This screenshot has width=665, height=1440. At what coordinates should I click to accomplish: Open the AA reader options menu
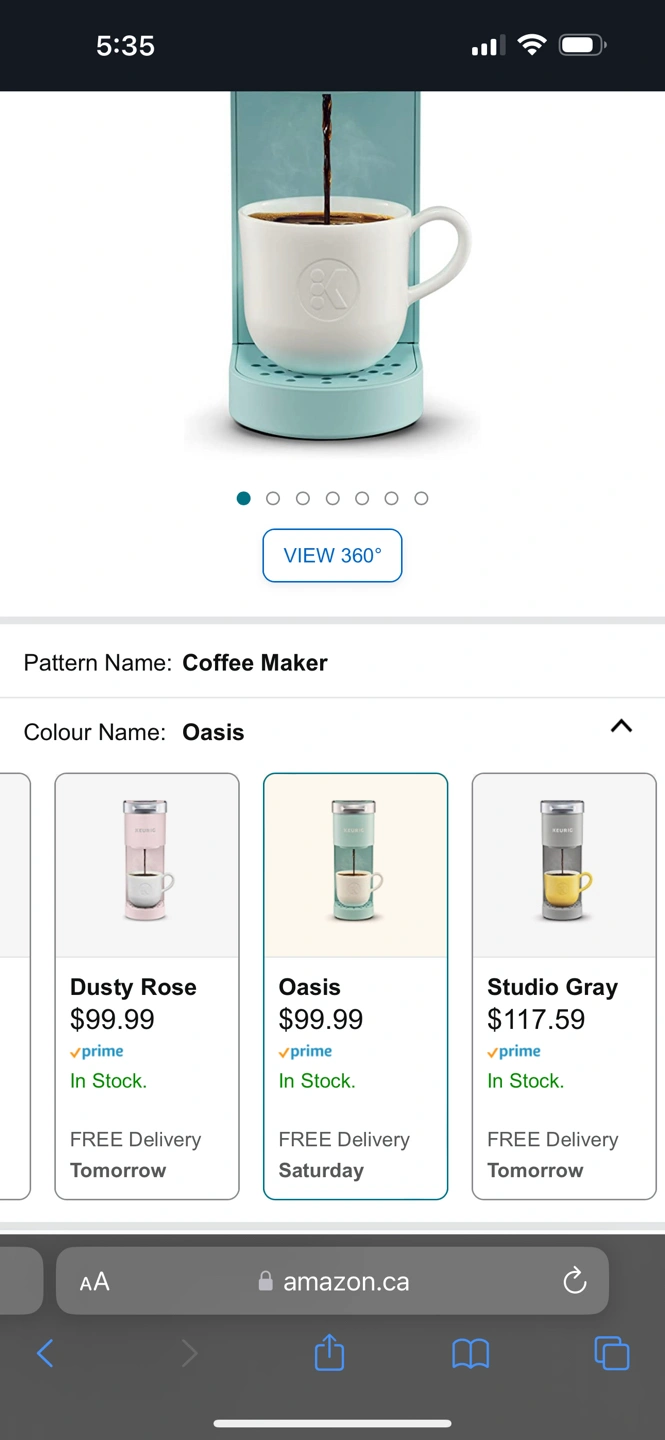coord(94,1282)
